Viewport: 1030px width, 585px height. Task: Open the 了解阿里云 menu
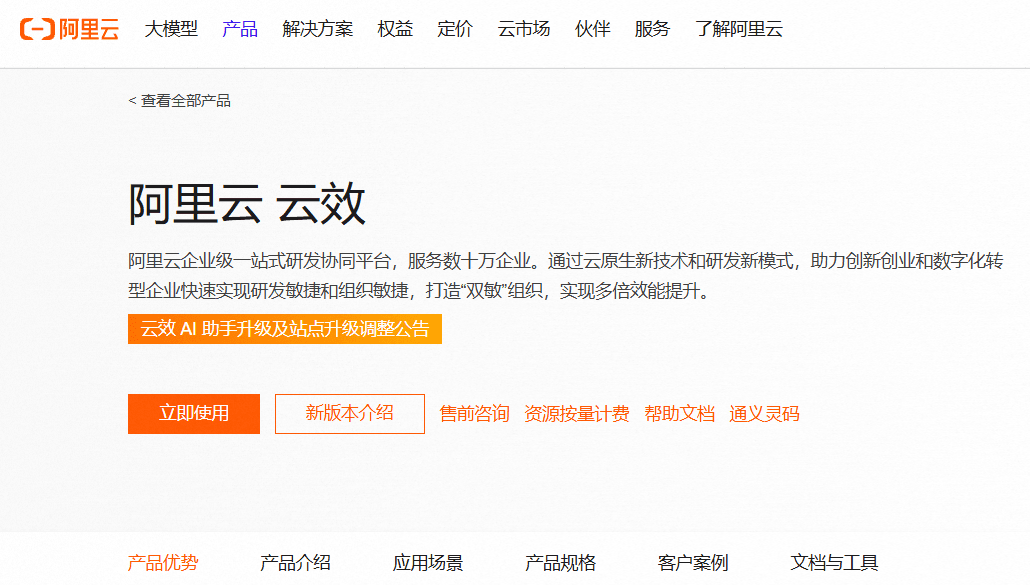[x=739, y=29]
